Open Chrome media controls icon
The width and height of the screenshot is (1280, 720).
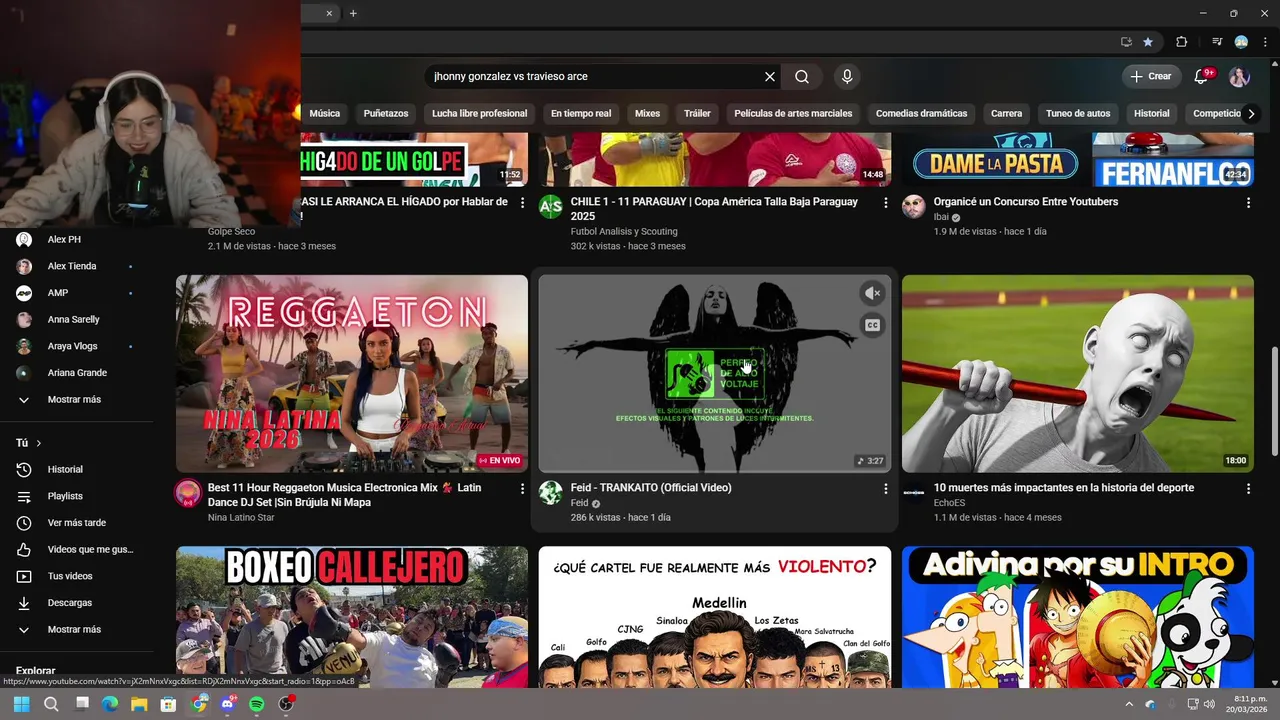1217,42
